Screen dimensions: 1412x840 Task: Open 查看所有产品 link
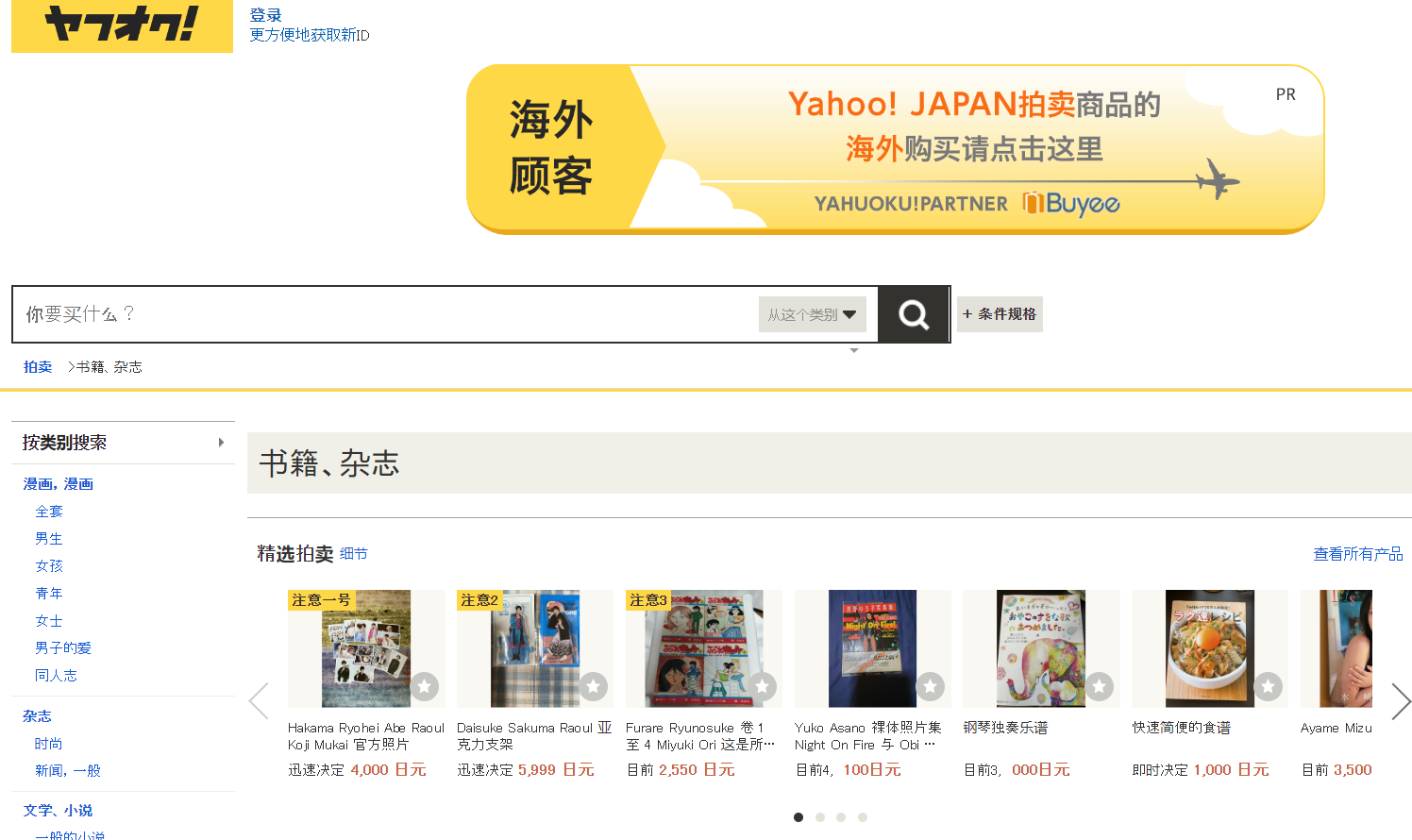click(1358, 554)
